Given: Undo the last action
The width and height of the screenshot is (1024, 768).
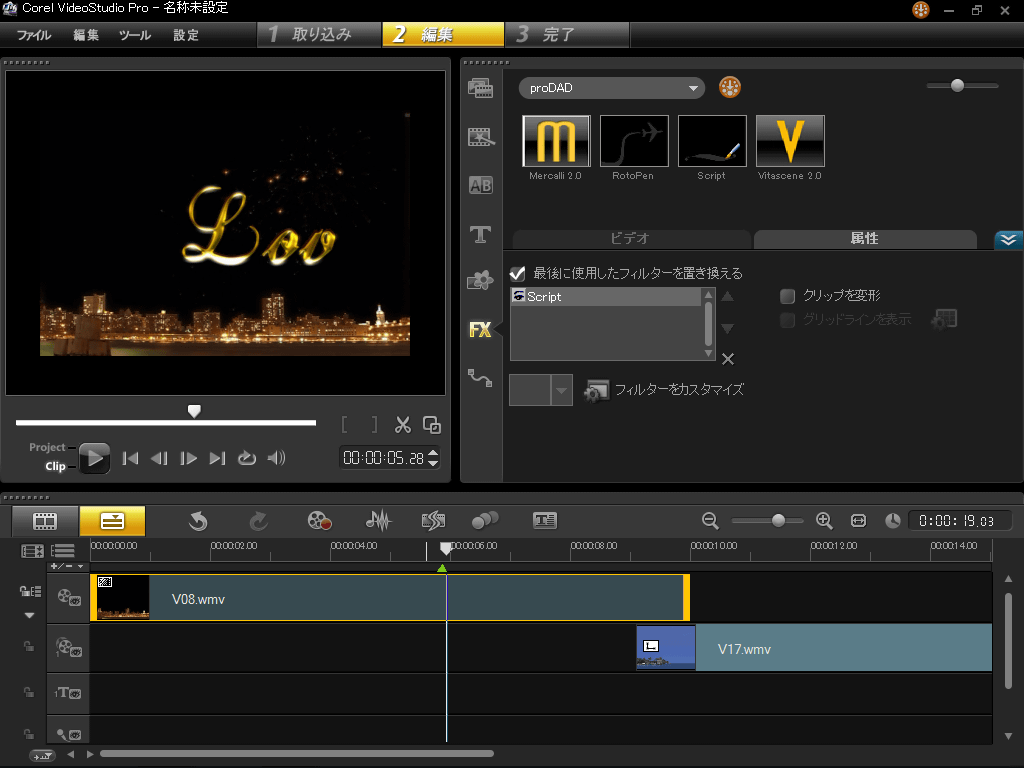Looking at the screenshot, I should point(199,521).
